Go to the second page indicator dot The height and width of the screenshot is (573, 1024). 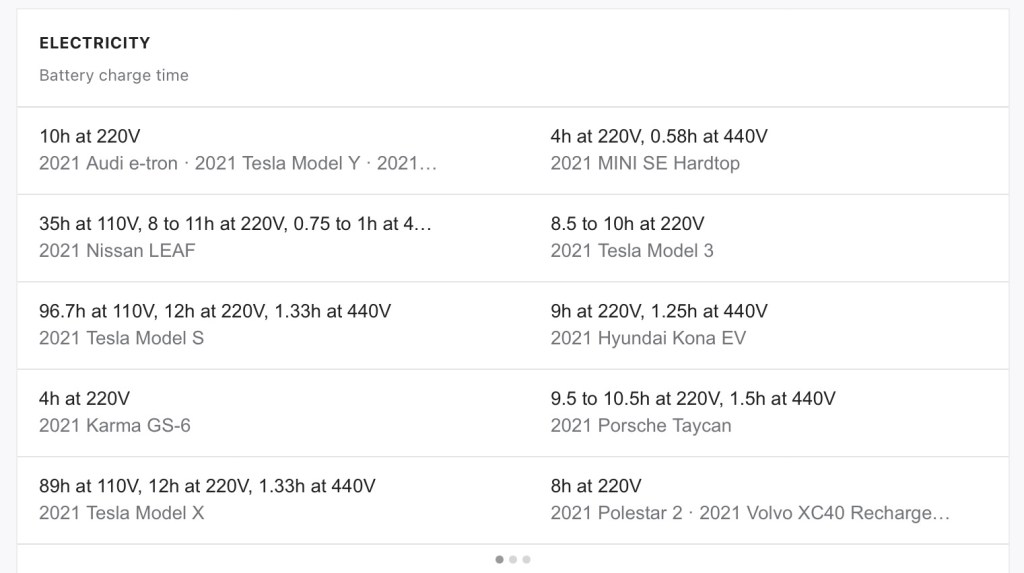513,560
